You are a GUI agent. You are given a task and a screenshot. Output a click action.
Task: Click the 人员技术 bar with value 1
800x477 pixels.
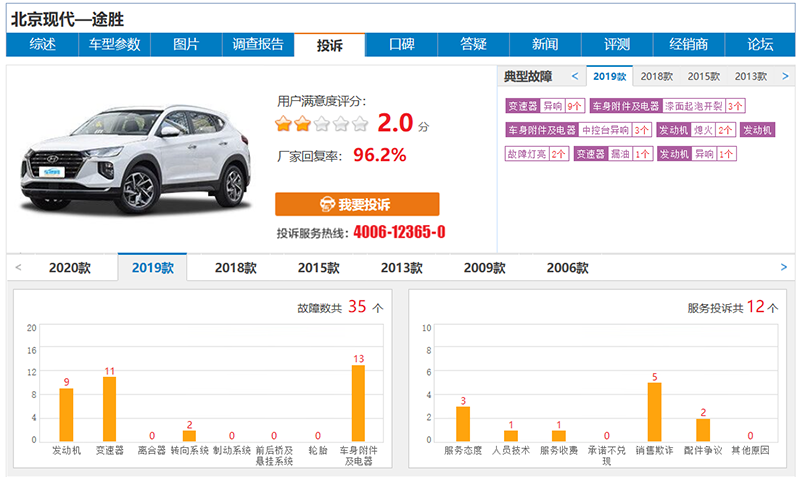pos(511,436)
